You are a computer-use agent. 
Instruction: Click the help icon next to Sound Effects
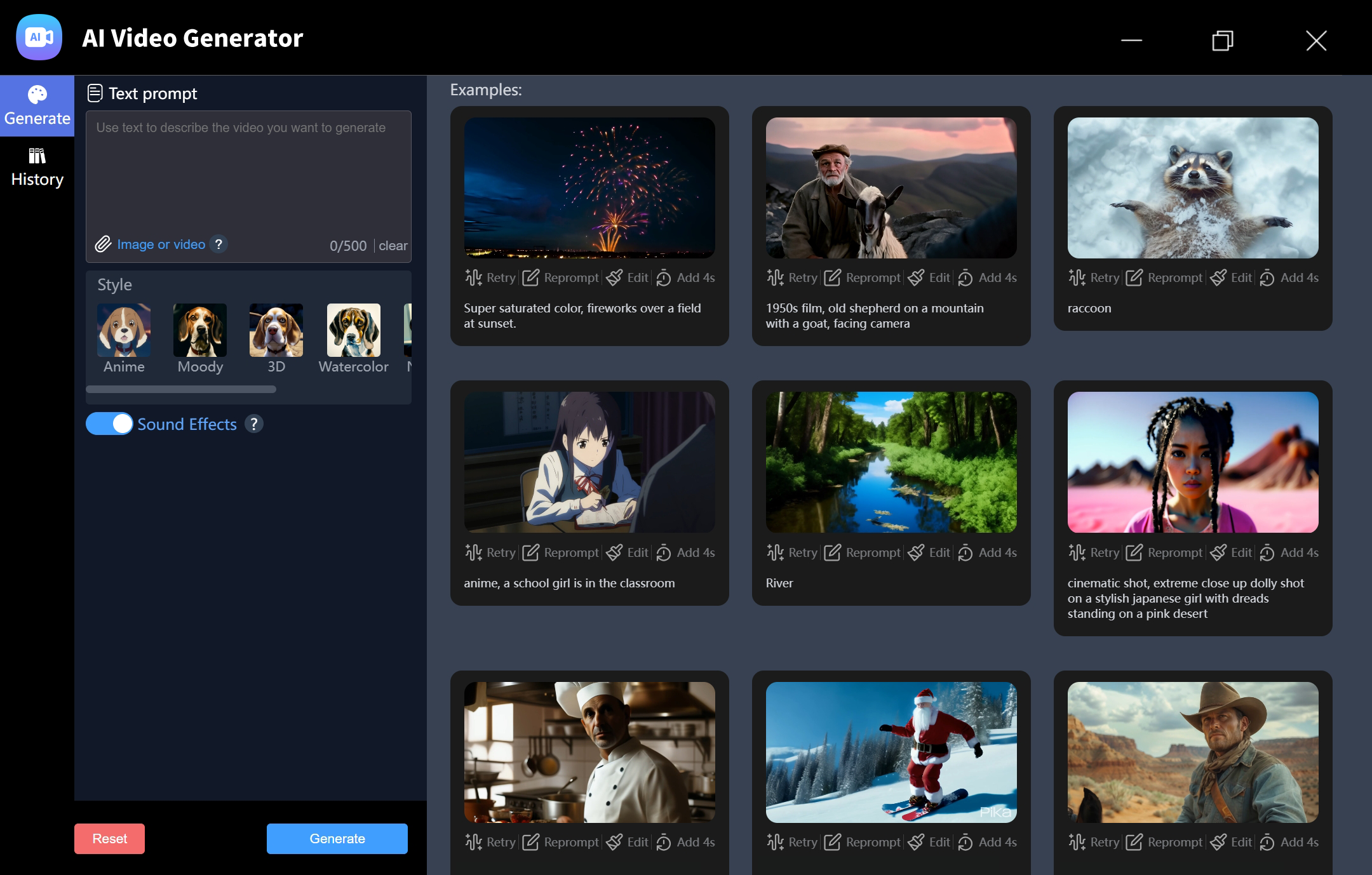click(254, 424)
